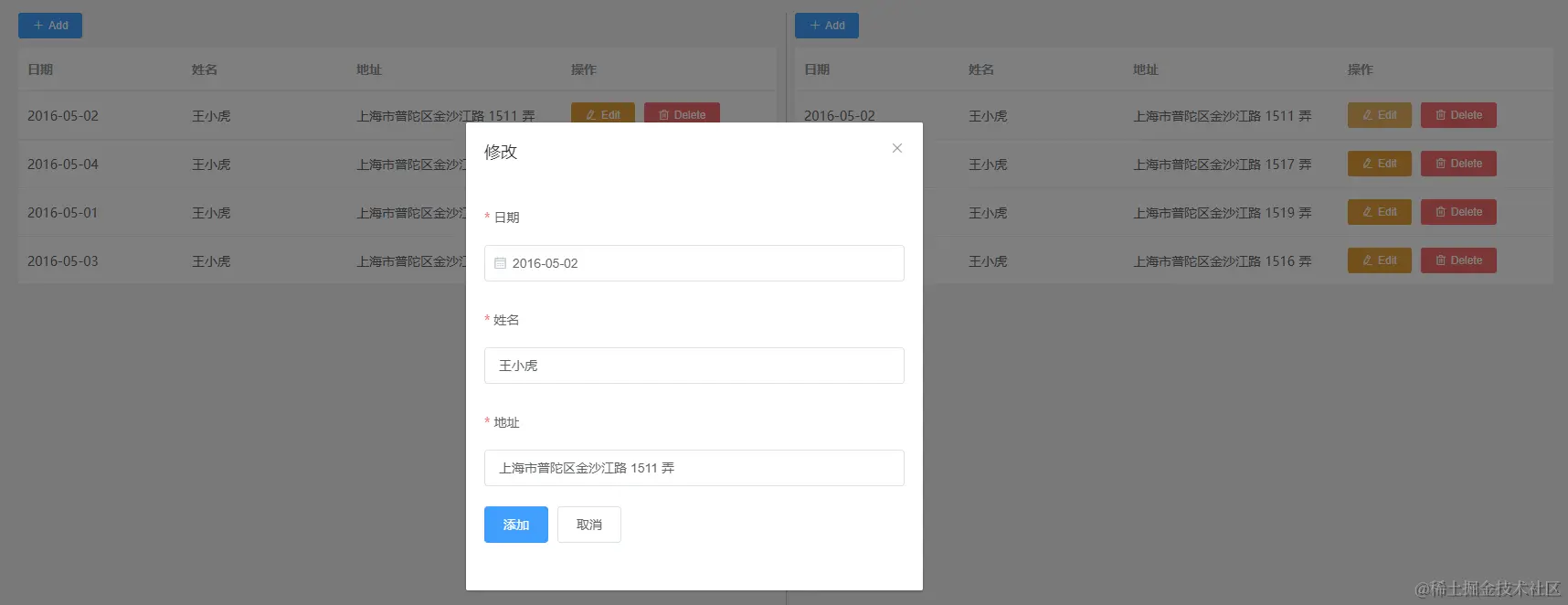Click Delete for right table address 1519 弄
This screenshot has height=605, width=1568.
point(1458,212)
